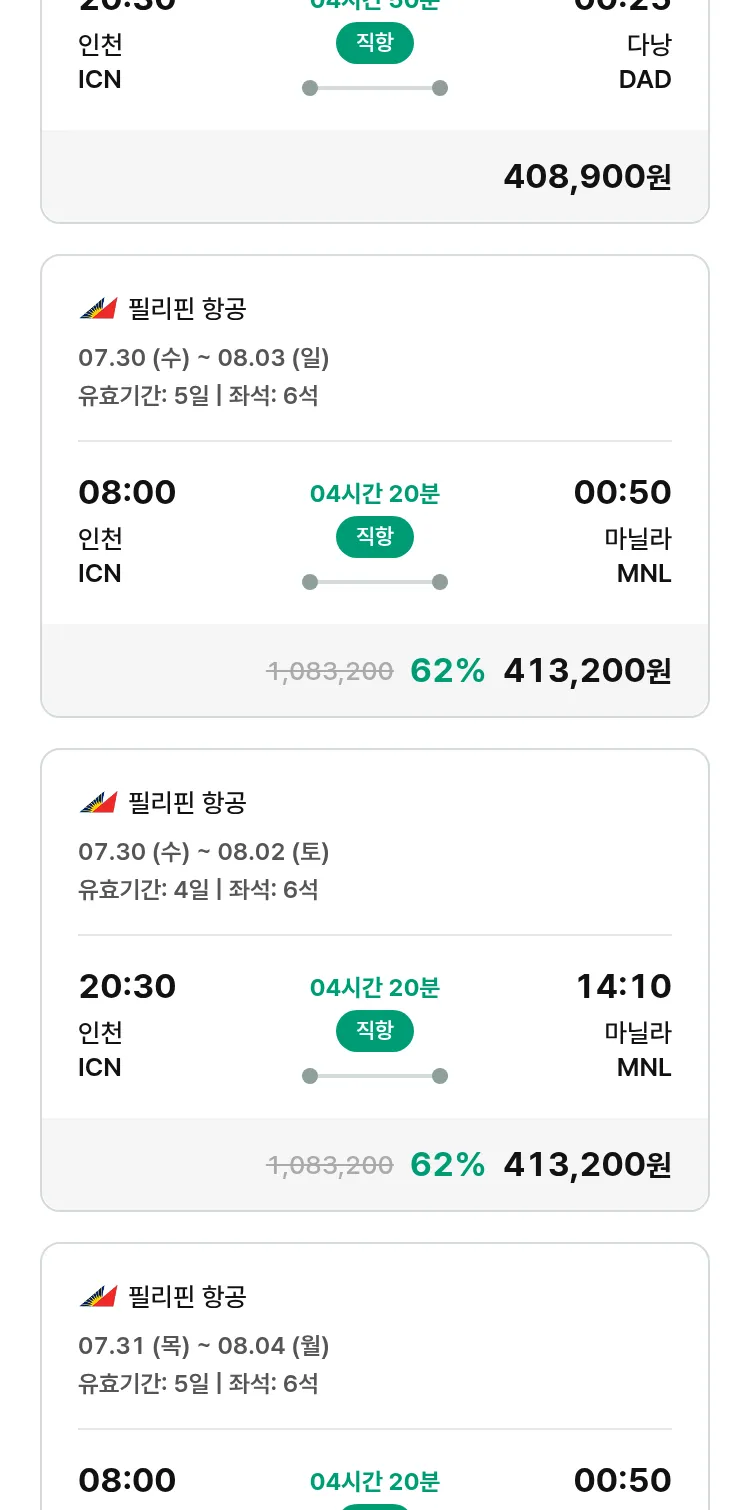Click Philippine Airlines logo on 07.30–08.03 card
Viewport: 750px width, 1510px height.
(x=98, y=309)
